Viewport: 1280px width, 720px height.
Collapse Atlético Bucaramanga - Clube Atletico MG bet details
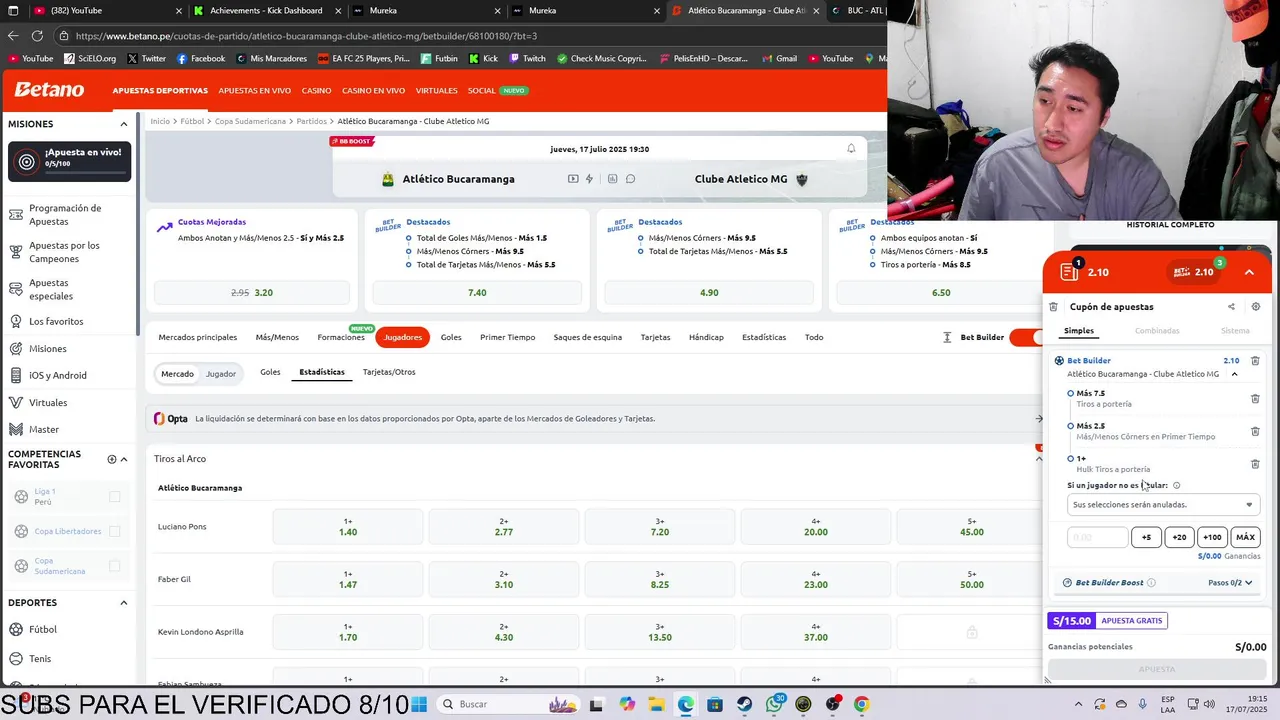(1234, 374)
